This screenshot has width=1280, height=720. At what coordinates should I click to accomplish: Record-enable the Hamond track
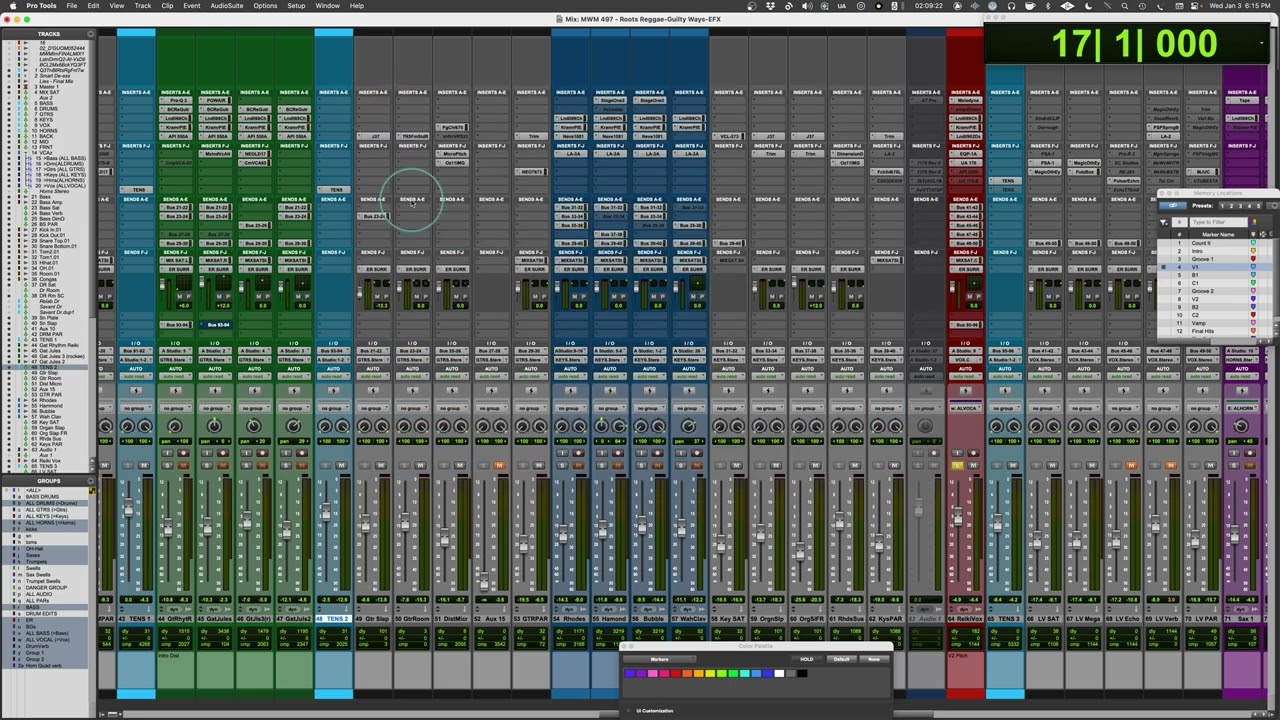pyautogui.click(x=617, y=452)
